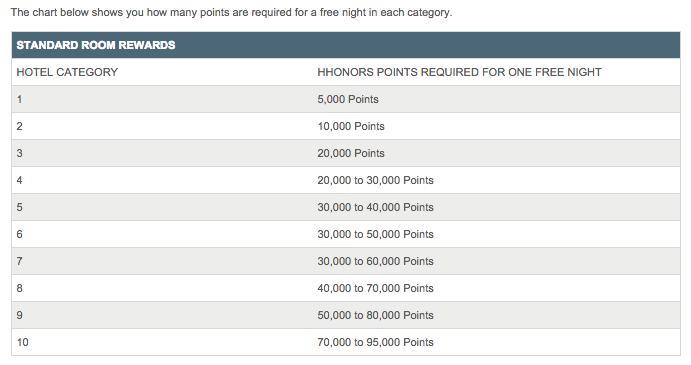Select the 30,000 to 60,000 Points cell

(x=375, y=261)
